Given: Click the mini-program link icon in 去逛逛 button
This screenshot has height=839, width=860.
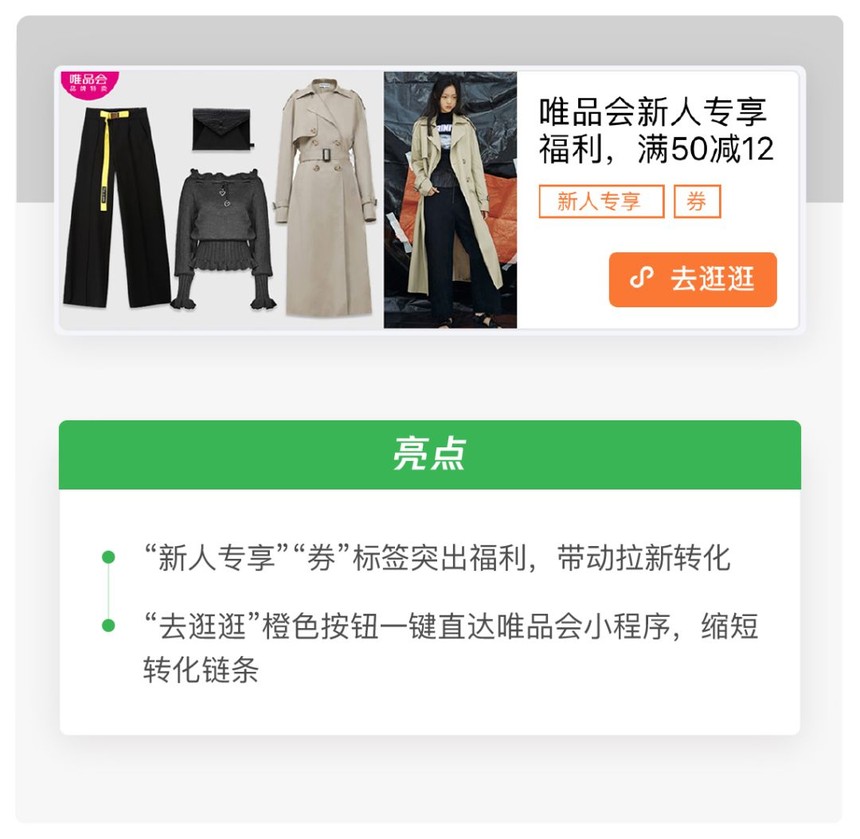Looking at the screenshot, I should (x=642, y=277).
